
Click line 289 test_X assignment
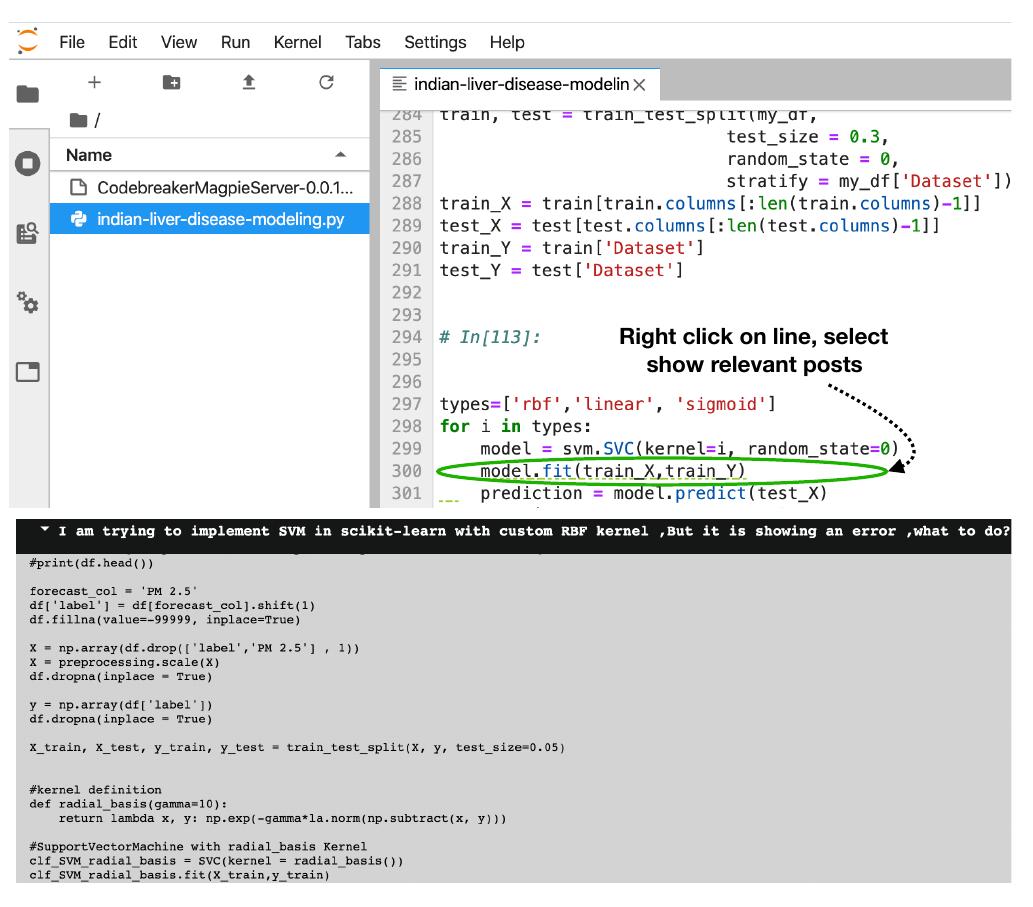(689, 226)
